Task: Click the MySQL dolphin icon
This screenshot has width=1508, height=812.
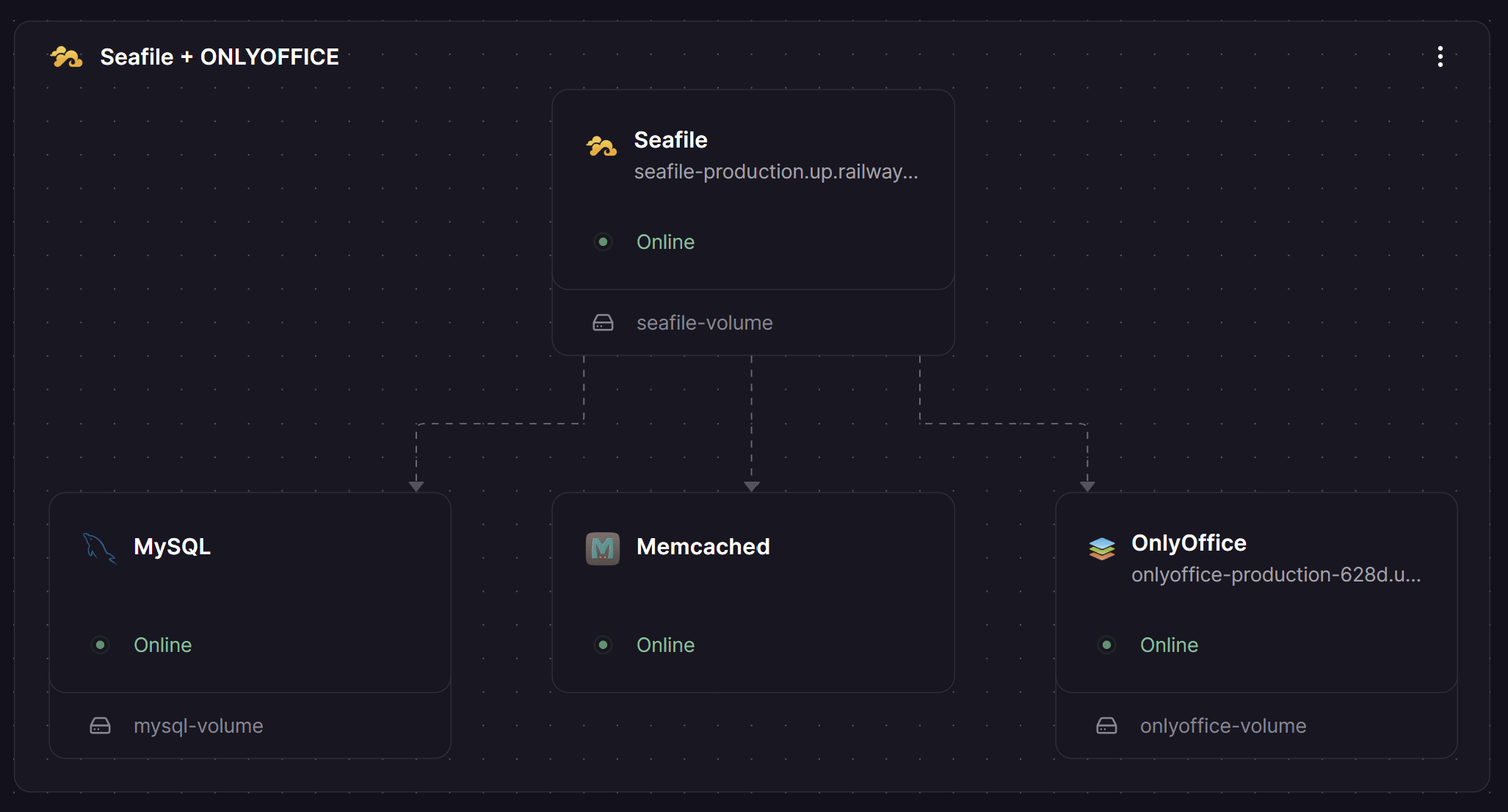Action: click(x=99, y=548)
